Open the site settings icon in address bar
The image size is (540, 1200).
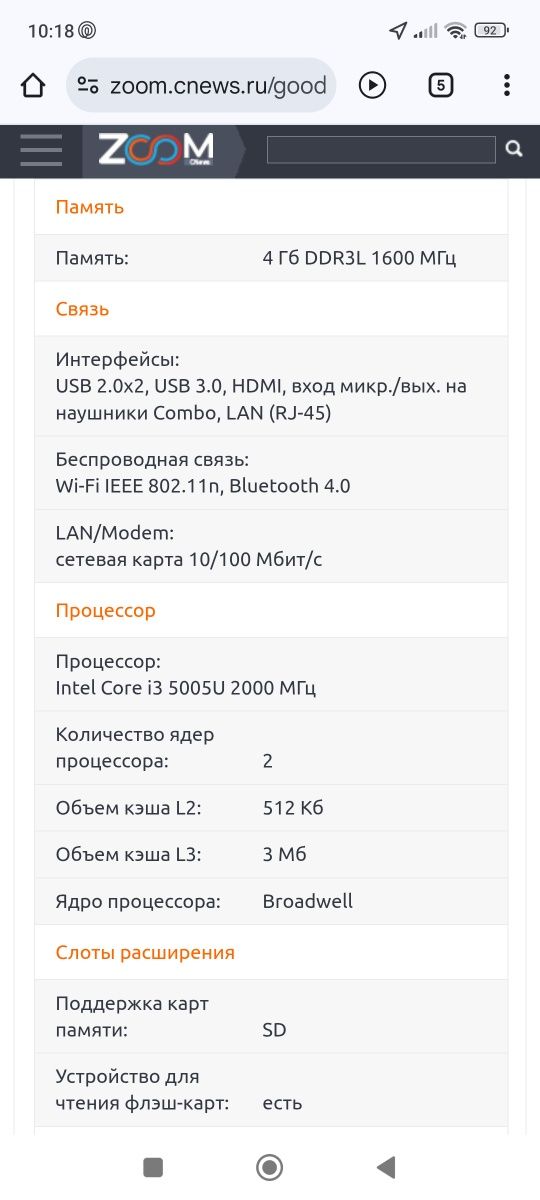(x=88, y=86)
